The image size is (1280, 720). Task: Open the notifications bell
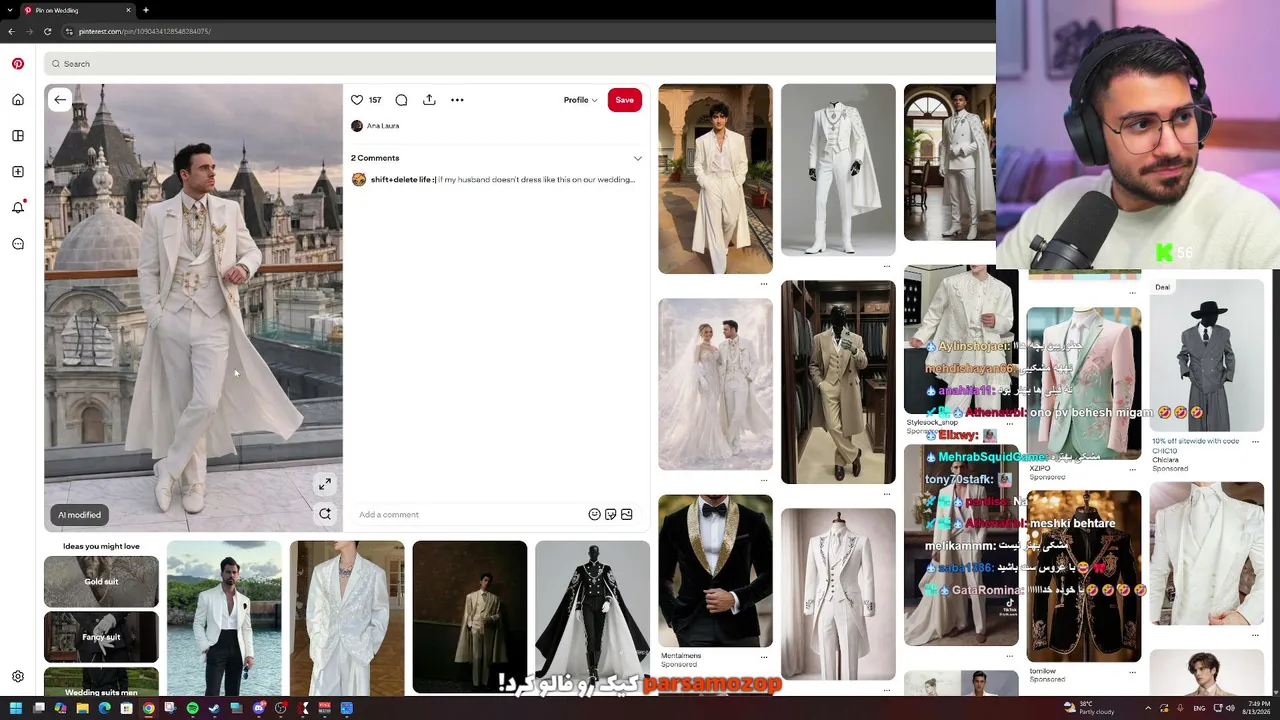point(18,207)
